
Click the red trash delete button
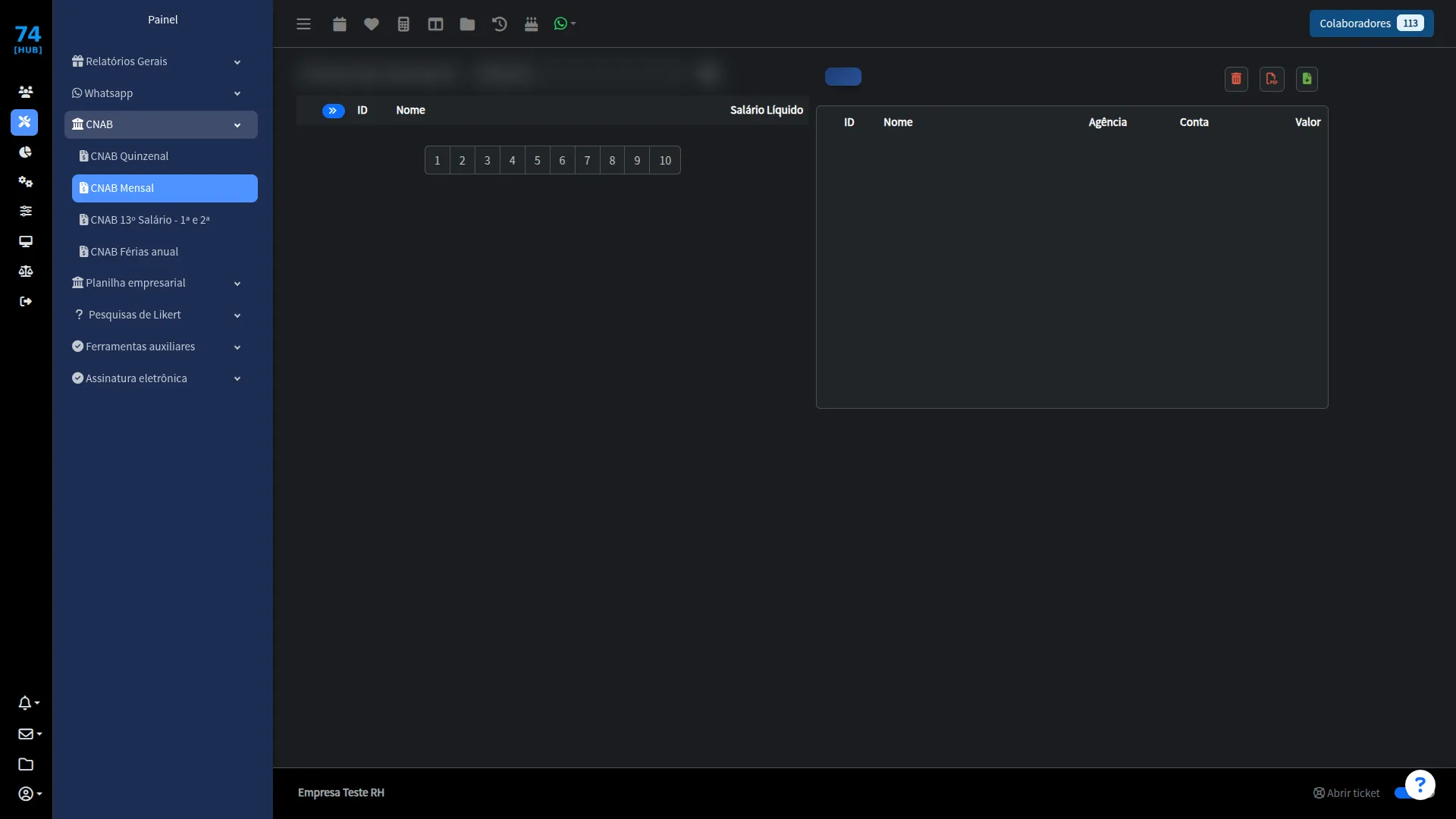1236,79
